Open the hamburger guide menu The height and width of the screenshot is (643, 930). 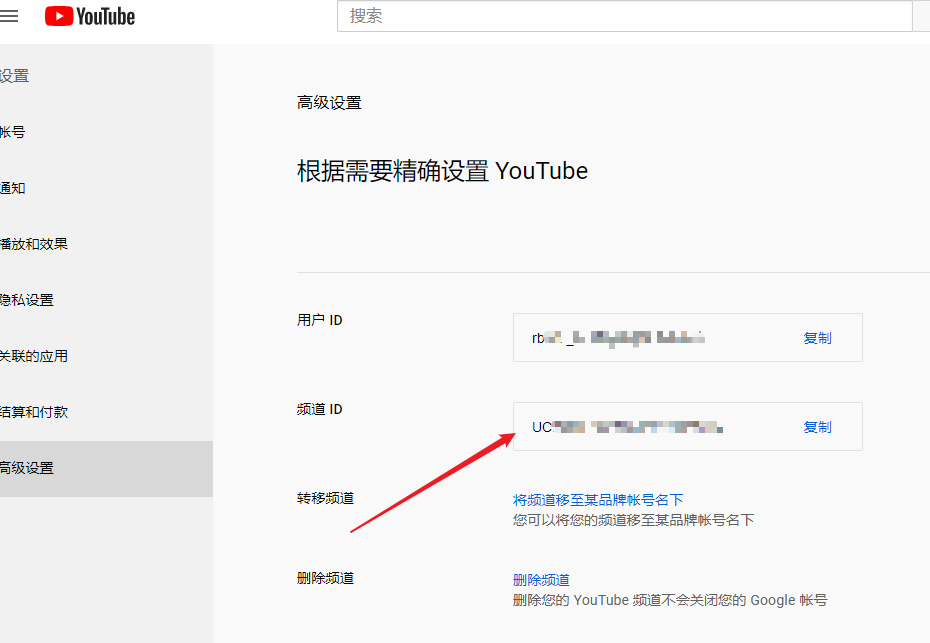pos(9,16)
